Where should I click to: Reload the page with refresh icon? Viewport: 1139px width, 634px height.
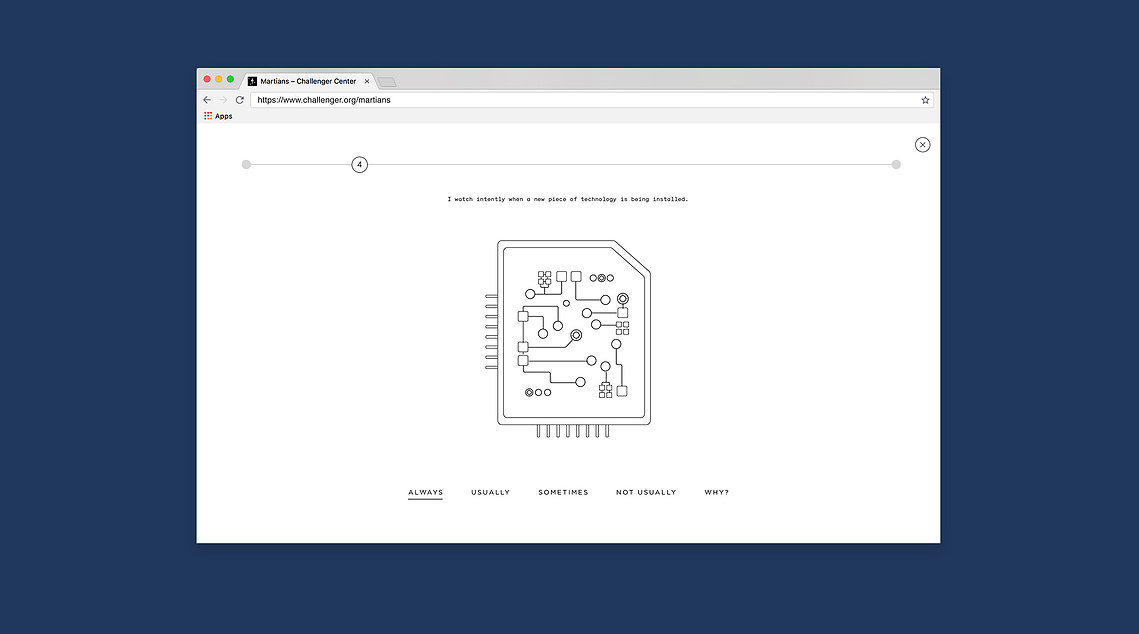[x=240, y=100]
